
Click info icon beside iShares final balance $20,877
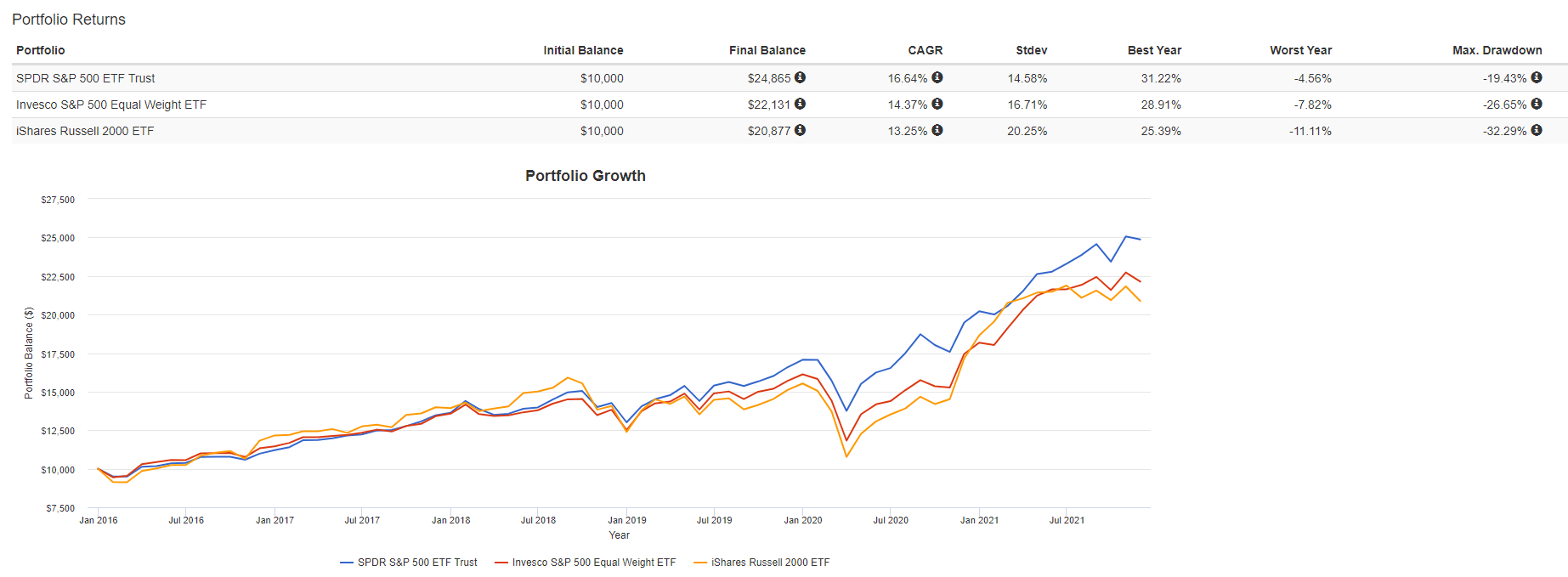[800, 130]
